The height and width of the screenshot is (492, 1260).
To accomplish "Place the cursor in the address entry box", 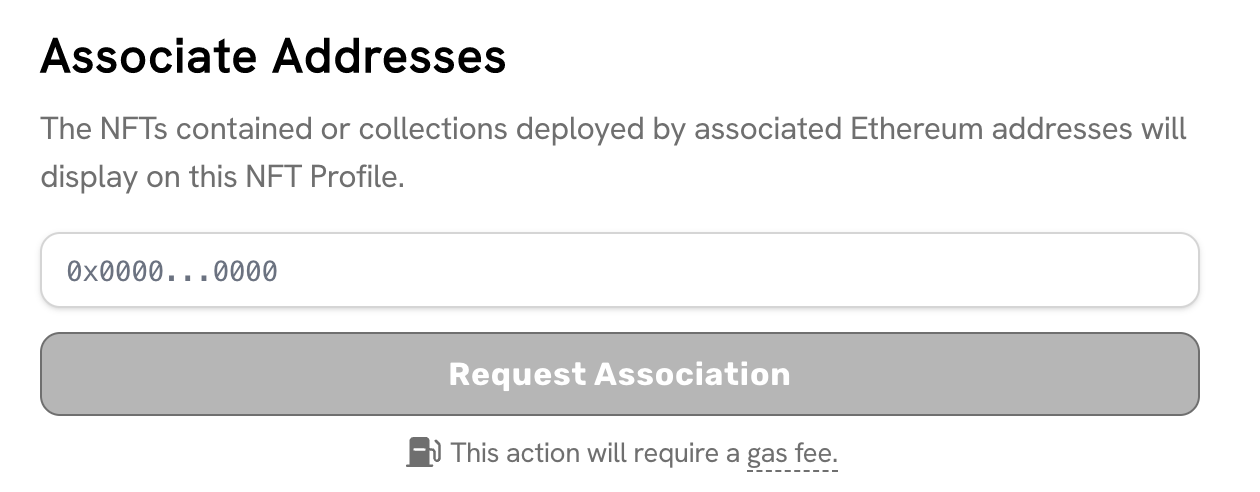I will pos(619,271).
